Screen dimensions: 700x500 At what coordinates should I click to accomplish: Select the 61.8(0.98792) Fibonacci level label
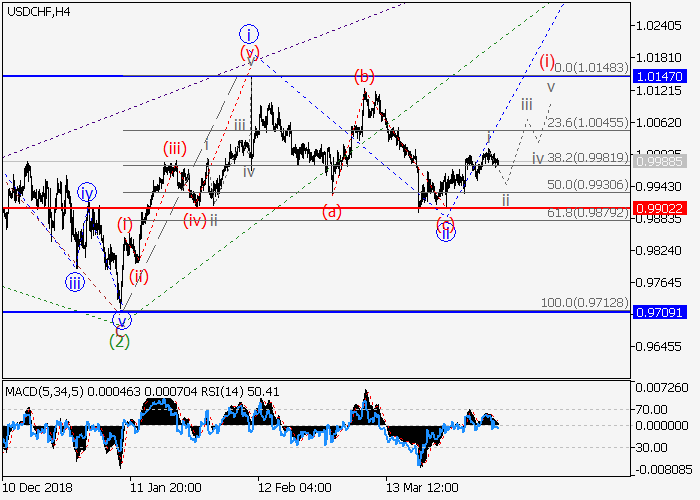click(x=589, y=213)
